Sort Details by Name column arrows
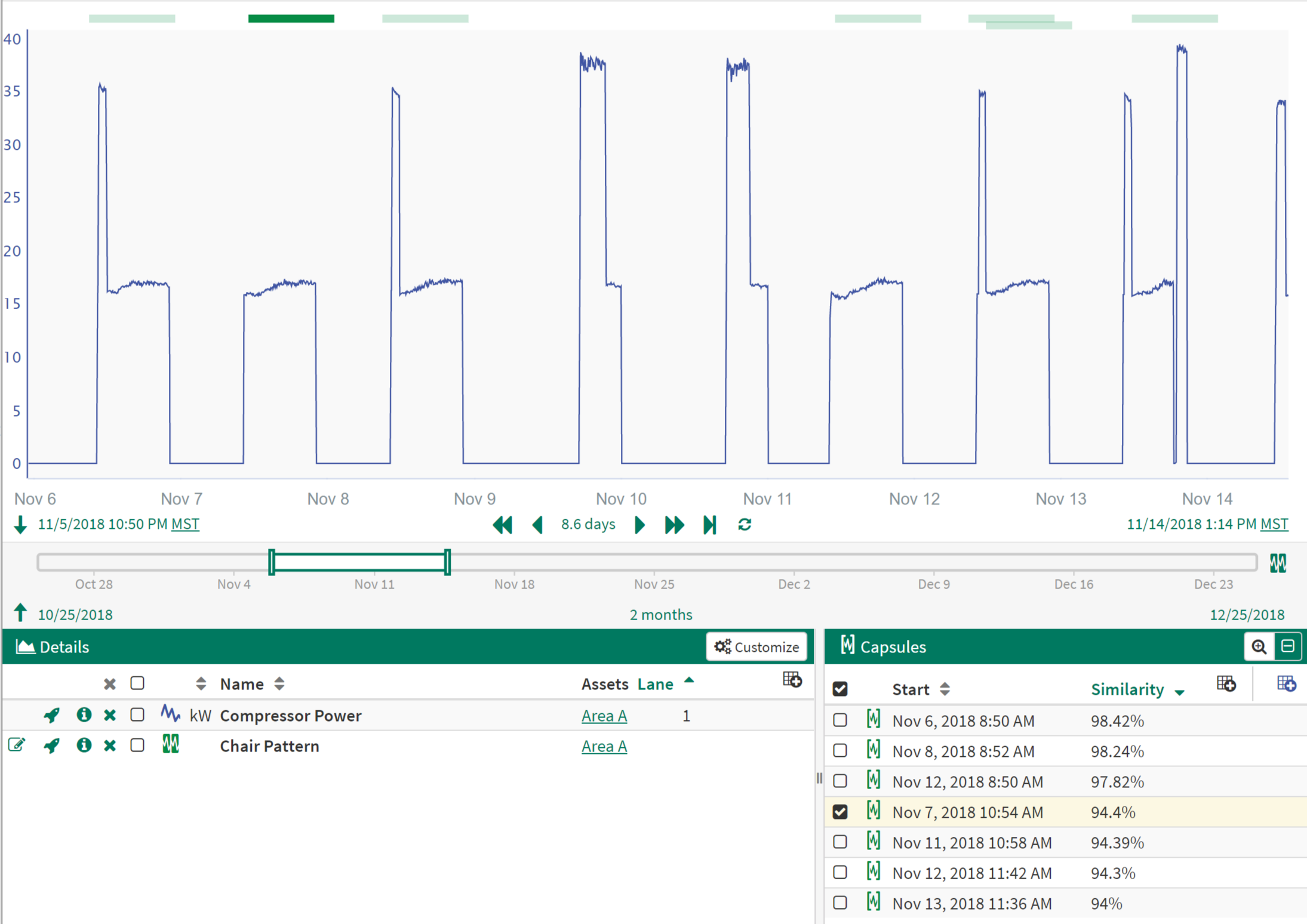This screenshot has height=924, width=1307. (x=279, y=684)
